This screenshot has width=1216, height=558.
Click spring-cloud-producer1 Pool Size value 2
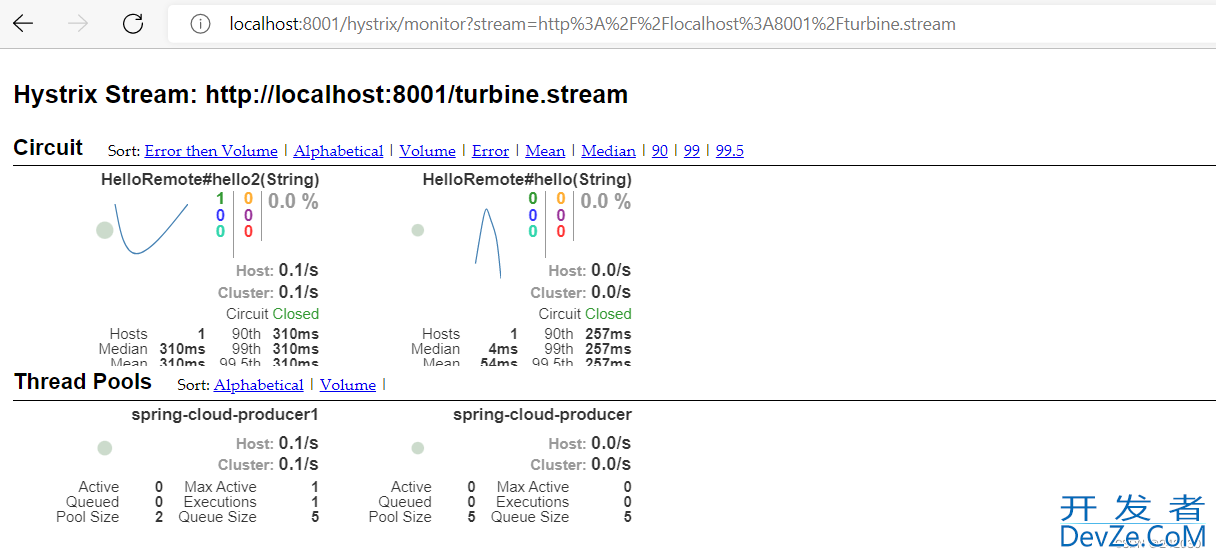coord(159,517)
